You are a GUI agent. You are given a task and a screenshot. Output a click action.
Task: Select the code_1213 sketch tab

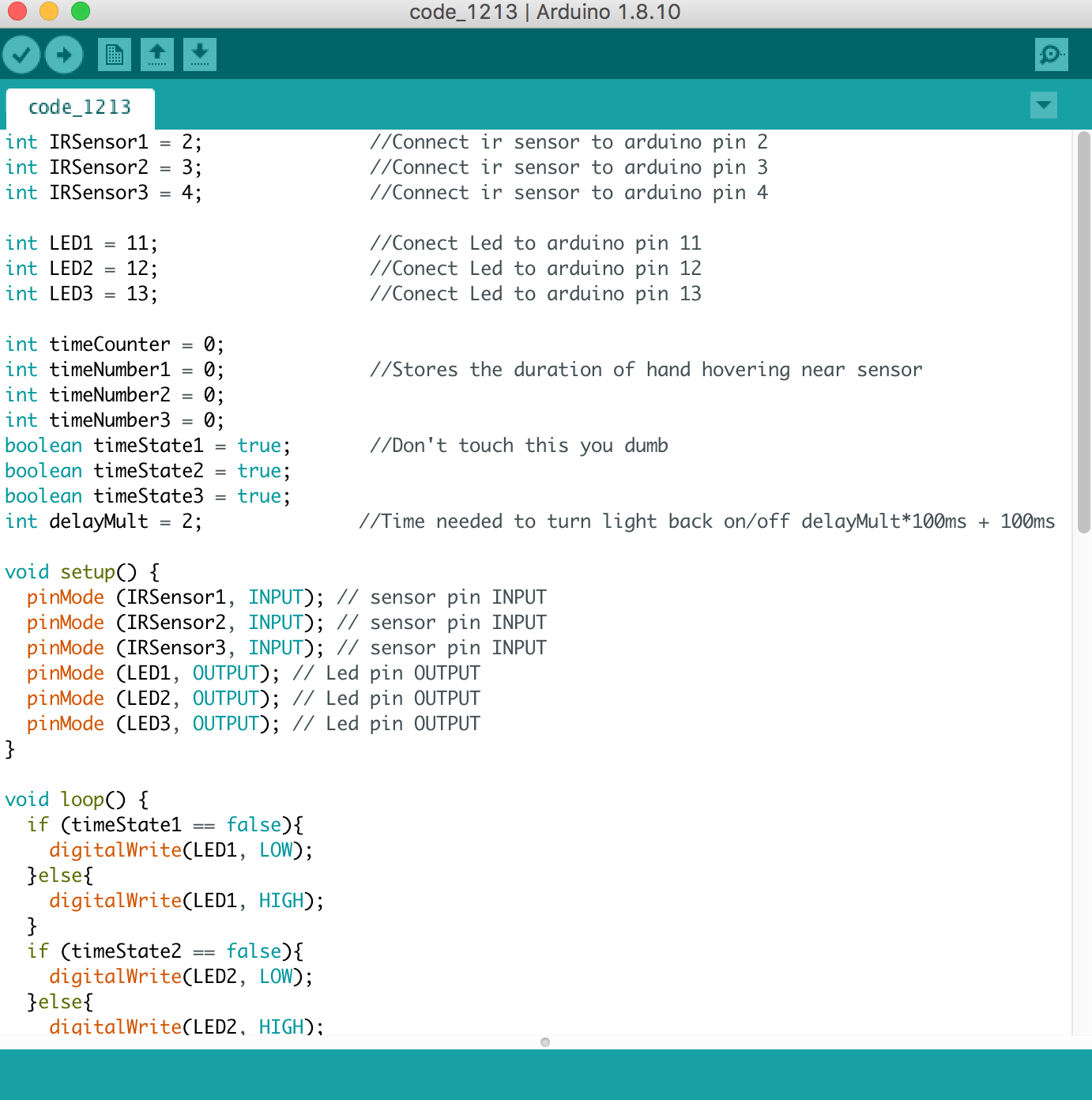pos(80,107)
